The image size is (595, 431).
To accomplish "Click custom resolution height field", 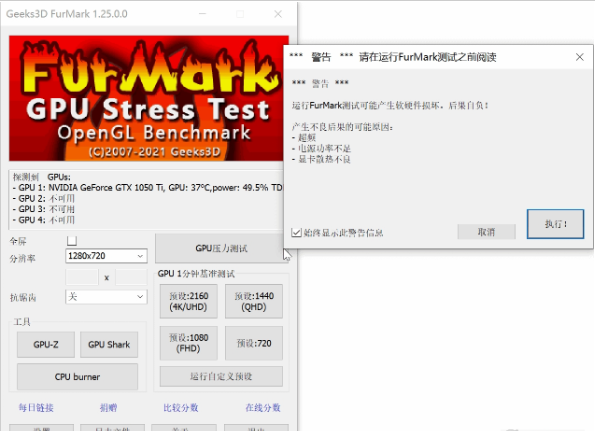I will coord(131,277).
